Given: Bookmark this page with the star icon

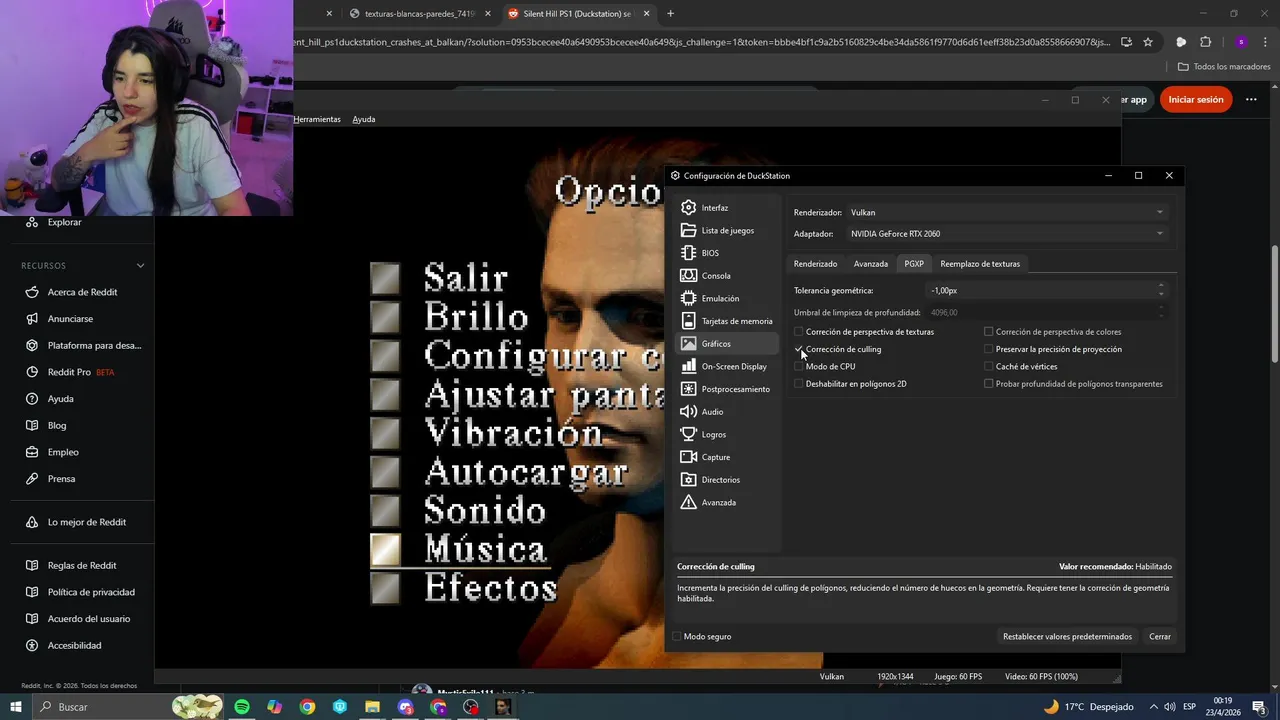Looking at the screenshot, I should [1148, 42].
